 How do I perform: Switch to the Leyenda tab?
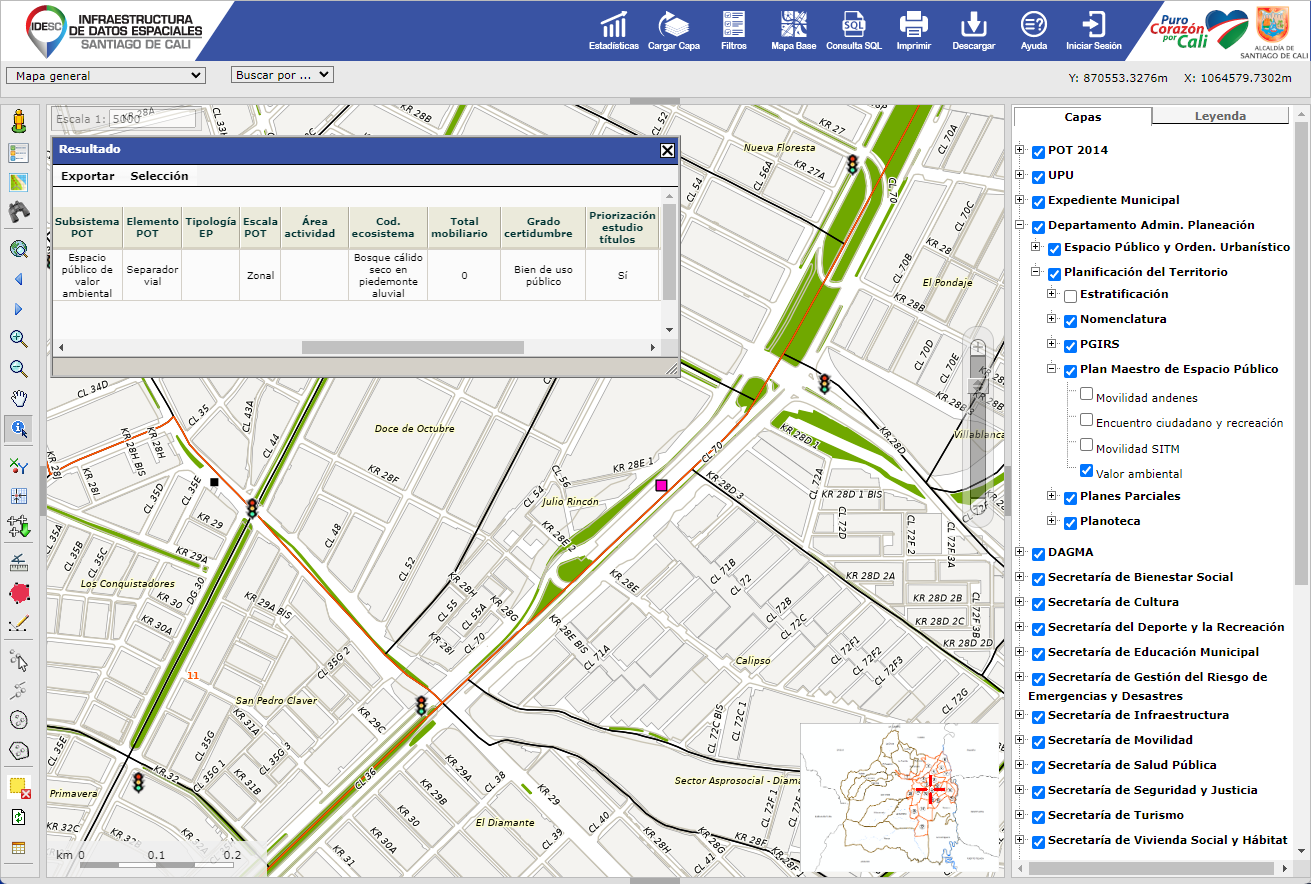tap(1220, 116)
